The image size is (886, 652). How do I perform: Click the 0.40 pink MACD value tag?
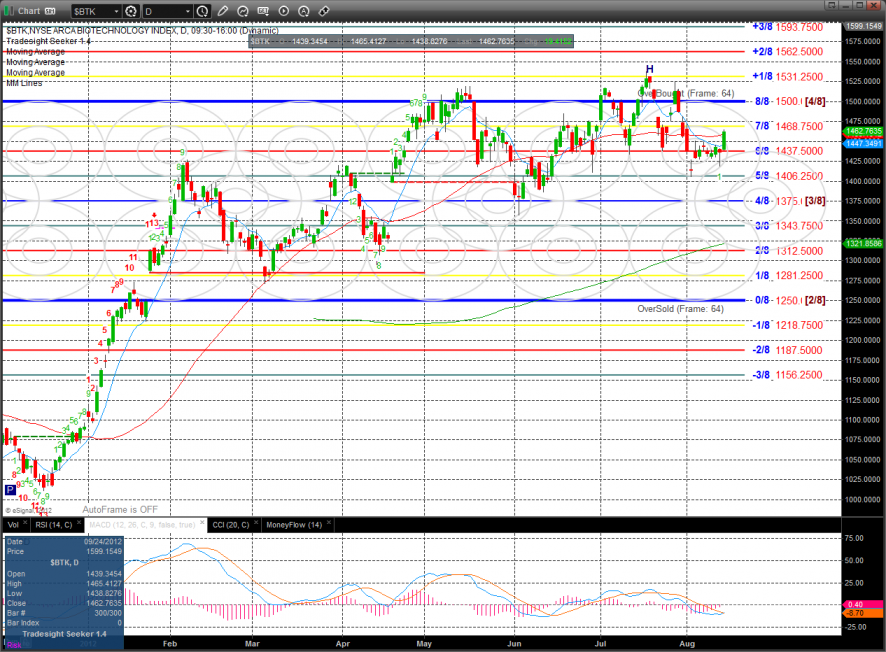(863, 604)
